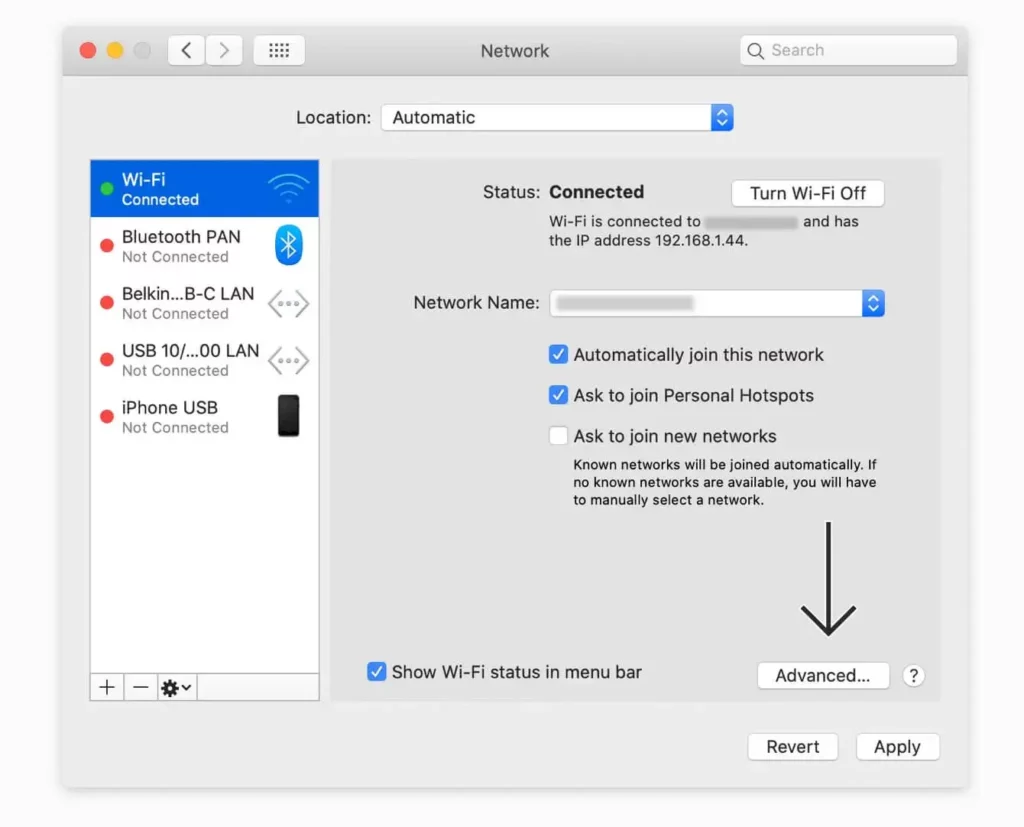Expand the Network Name dropdown
Image resolution: width=1024 pixels, height=827 pixels.
[x=717, y=303]
